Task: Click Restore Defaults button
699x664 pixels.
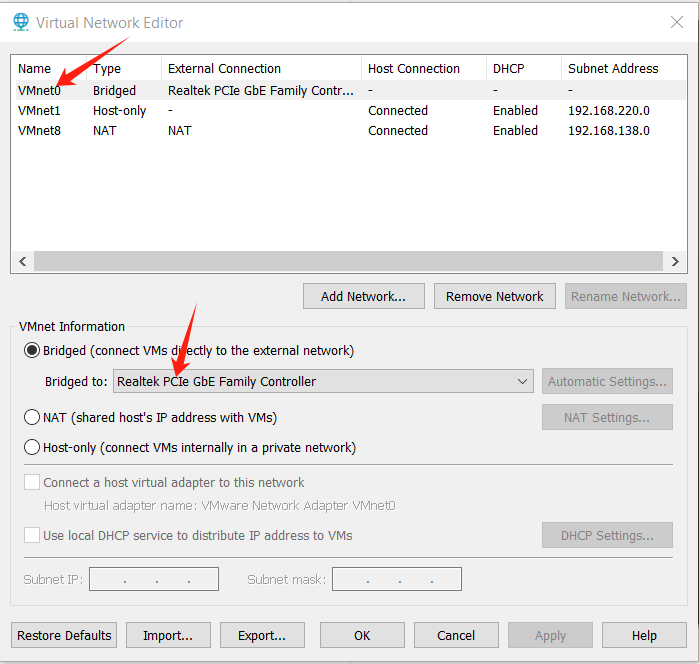Action: tap(64, 635)
